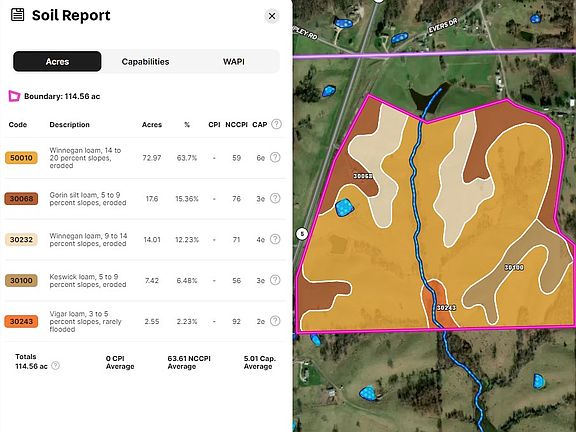This screenshot has width=576, height=432.
Task: Open help icon beside CAP column header
Action: point(276,124)
